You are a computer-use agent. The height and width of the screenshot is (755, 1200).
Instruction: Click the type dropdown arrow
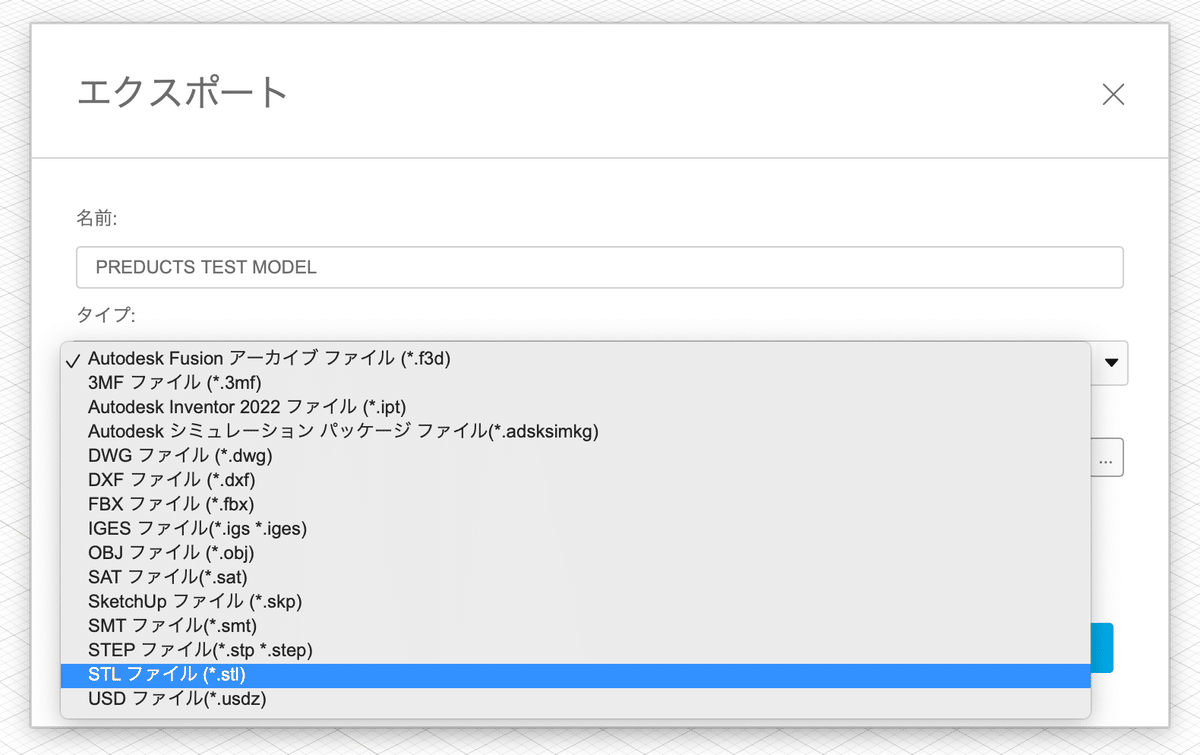[1111, 363]
